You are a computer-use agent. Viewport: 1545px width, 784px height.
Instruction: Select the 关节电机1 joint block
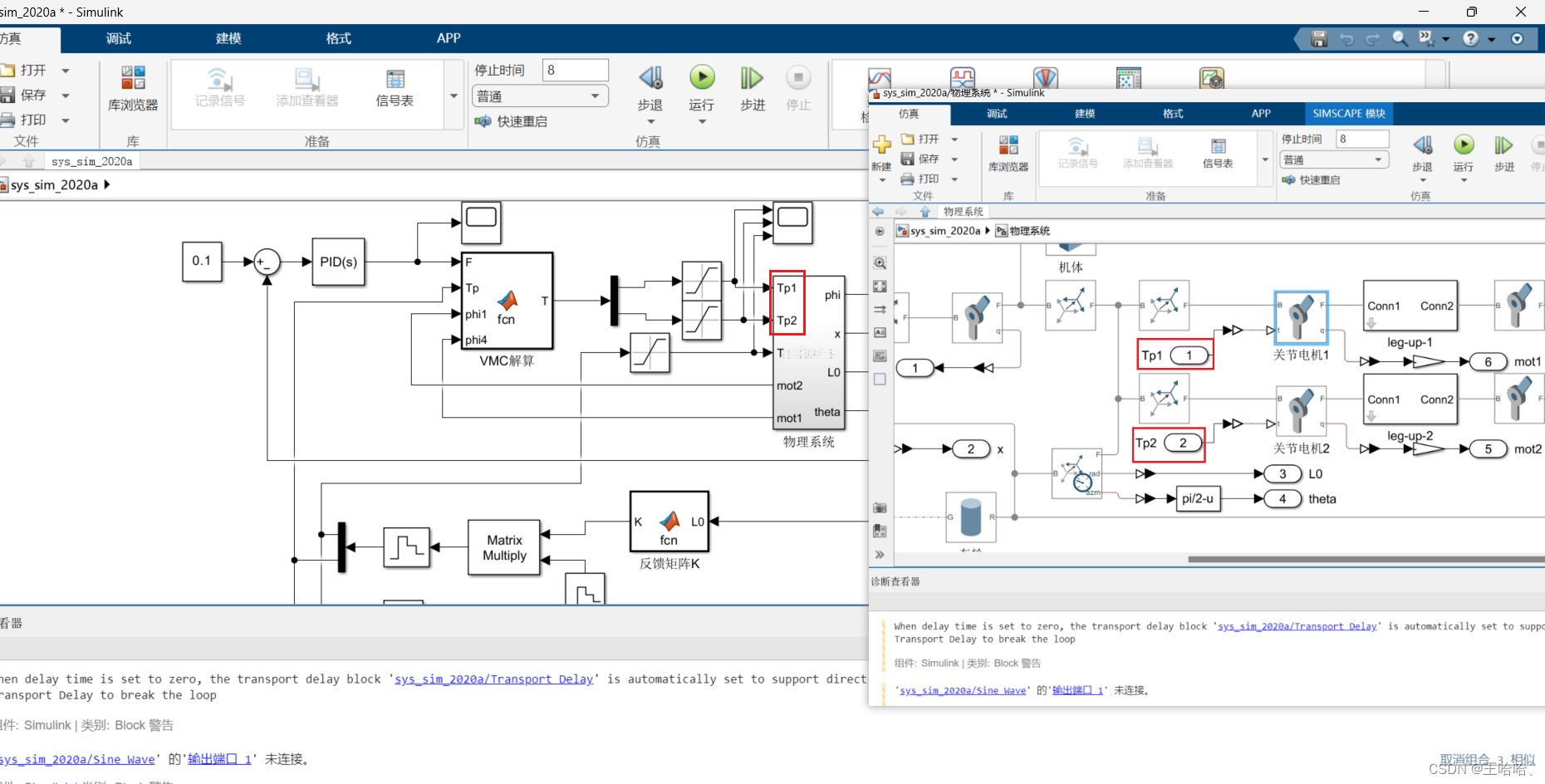pyautogui.click(x=1301, y=317)
